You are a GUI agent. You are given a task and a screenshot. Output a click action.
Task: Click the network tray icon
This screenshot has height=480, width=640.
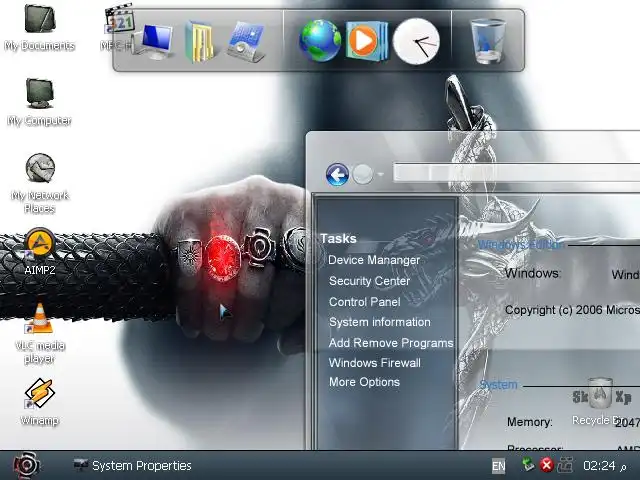(565, 465)
